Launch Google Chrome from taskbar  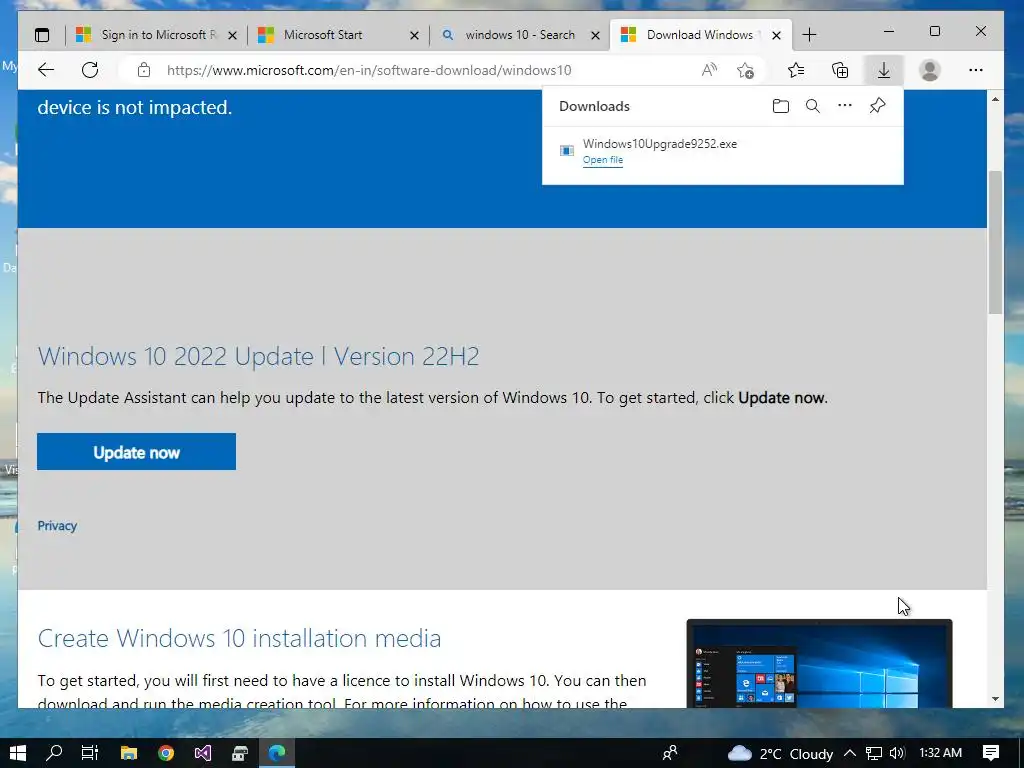[x=166, y=753]
